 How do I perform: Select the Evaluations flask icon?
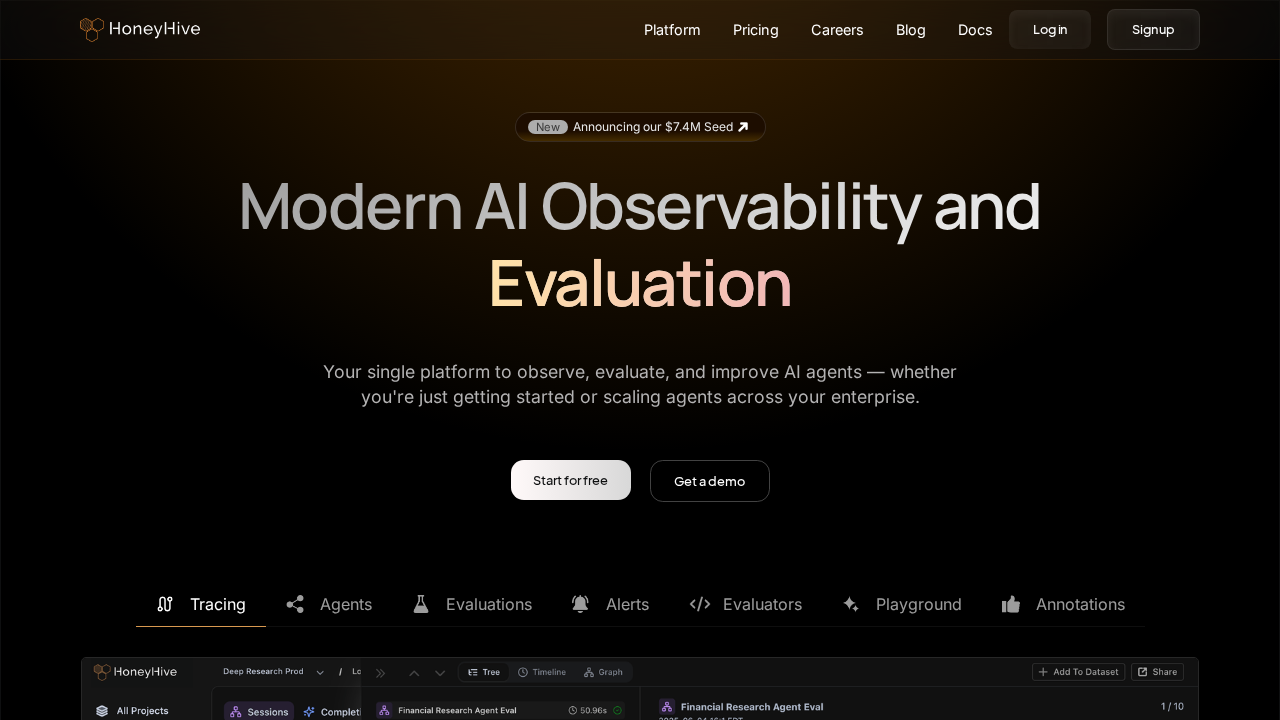pos(421,604)
